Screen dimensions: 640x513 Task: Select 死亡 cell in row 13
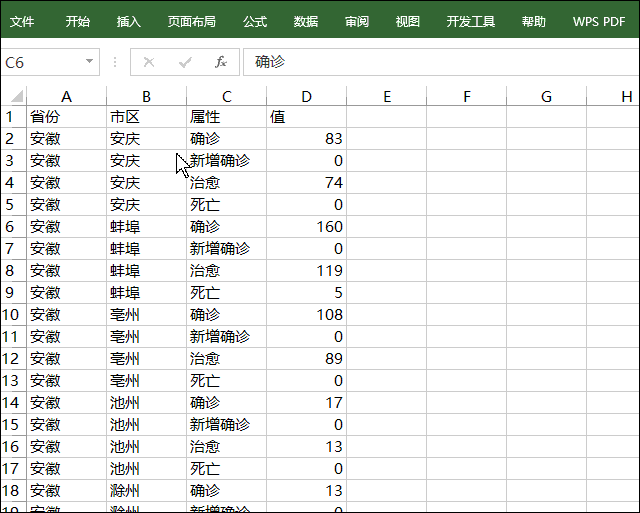(x=227, y=381)
